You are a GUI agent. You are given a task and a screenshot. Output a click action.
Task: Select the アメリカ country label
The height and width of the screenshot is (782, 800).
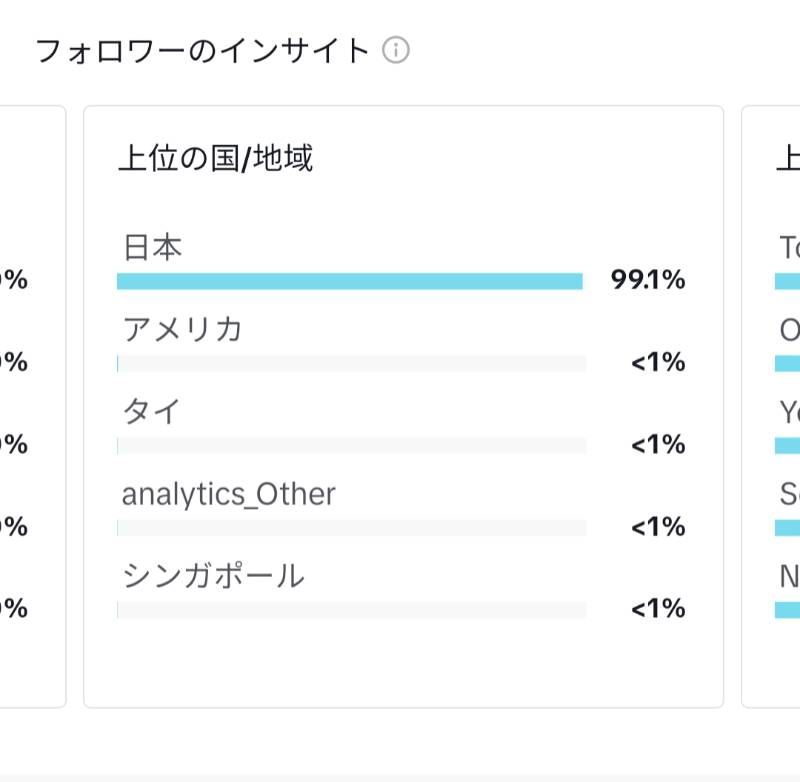(x=182, y=329)
